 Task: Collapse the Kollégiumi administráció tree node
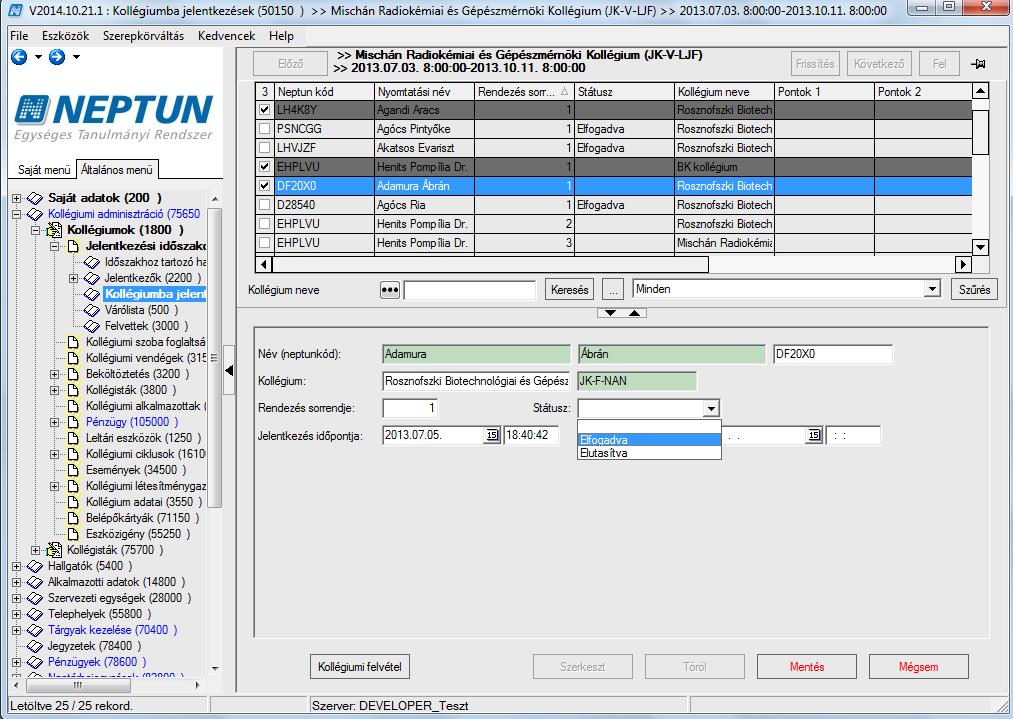click(x=17, y=214)
